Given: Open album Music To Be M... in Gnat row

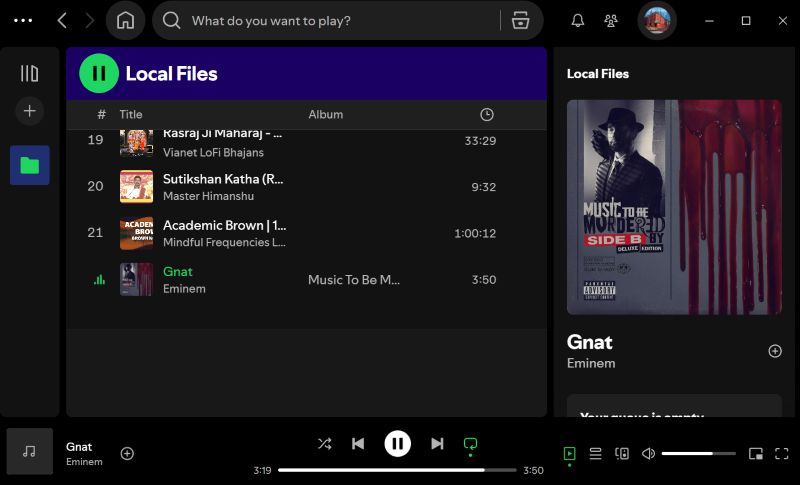Looking at the screenshot, I should click(354, 279).
